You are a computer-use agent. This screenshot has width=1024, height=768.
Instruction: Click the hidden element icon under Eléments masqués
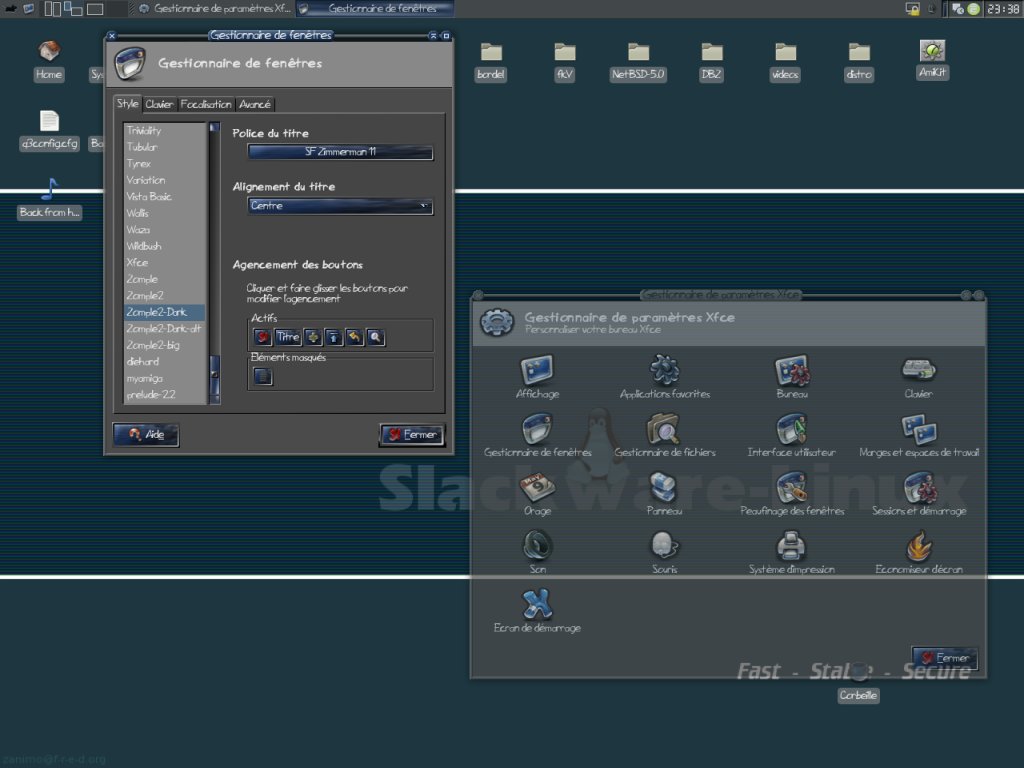coord(263,376)
